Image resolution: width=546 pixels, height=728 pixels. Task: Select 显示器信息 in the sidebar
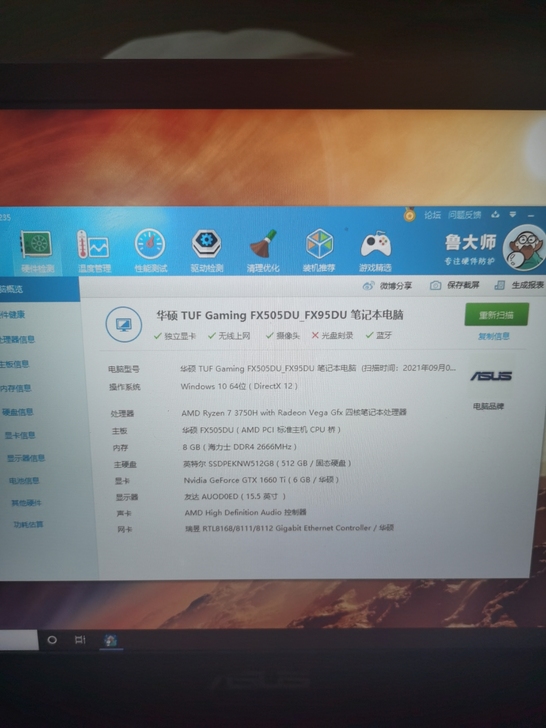[x=26, y=458]
